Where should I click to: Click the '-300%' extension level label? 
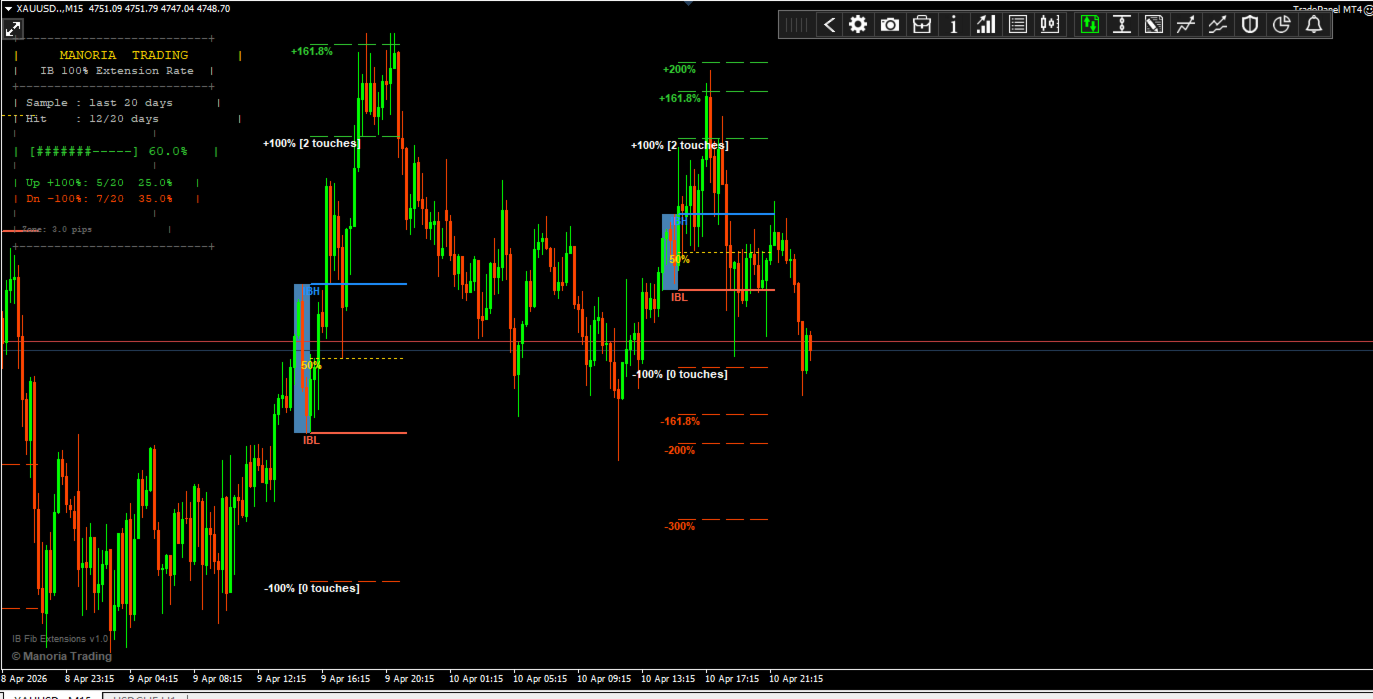pos(680,526)
